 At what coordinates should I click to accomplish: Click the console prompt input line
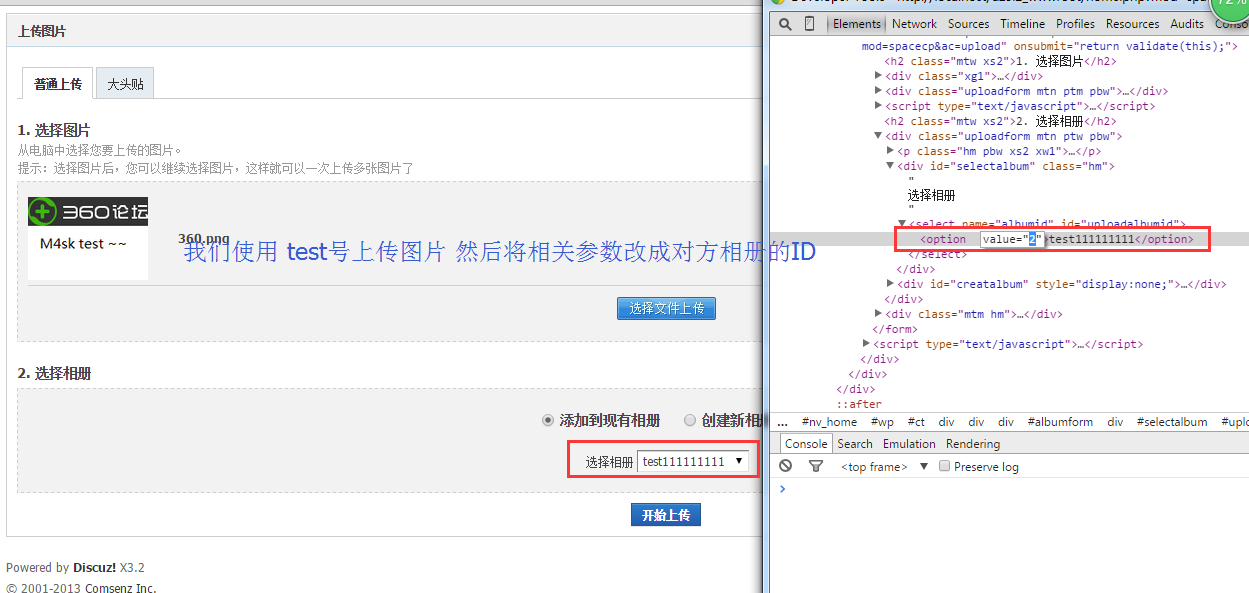pos(1010,489)
